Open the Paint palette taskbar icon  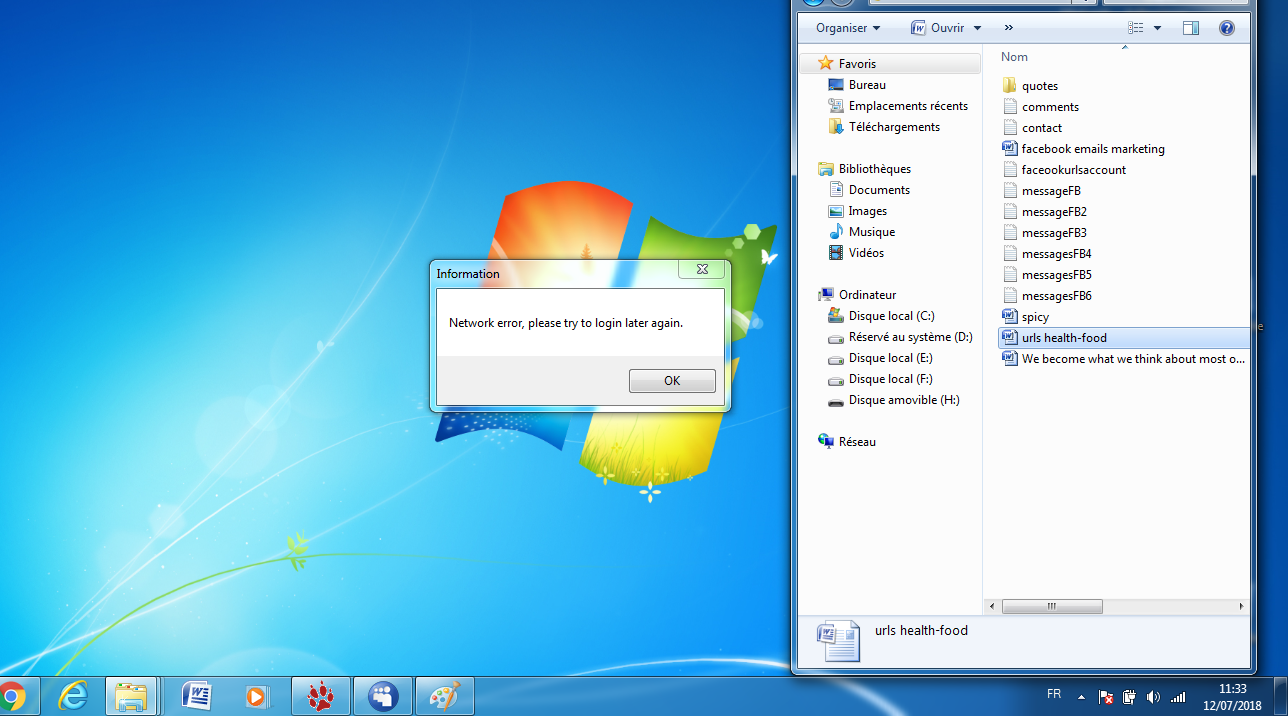(443, 696)
